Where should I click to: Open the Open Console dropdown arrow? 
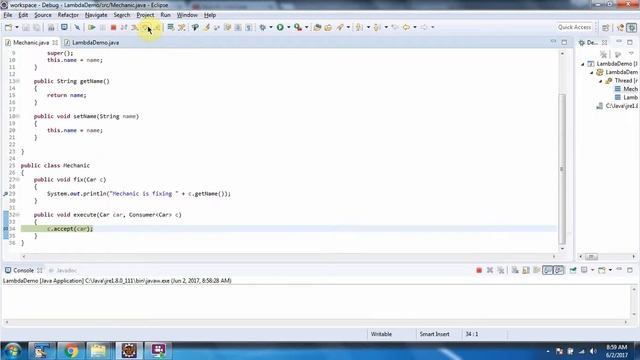pos(610,270)
